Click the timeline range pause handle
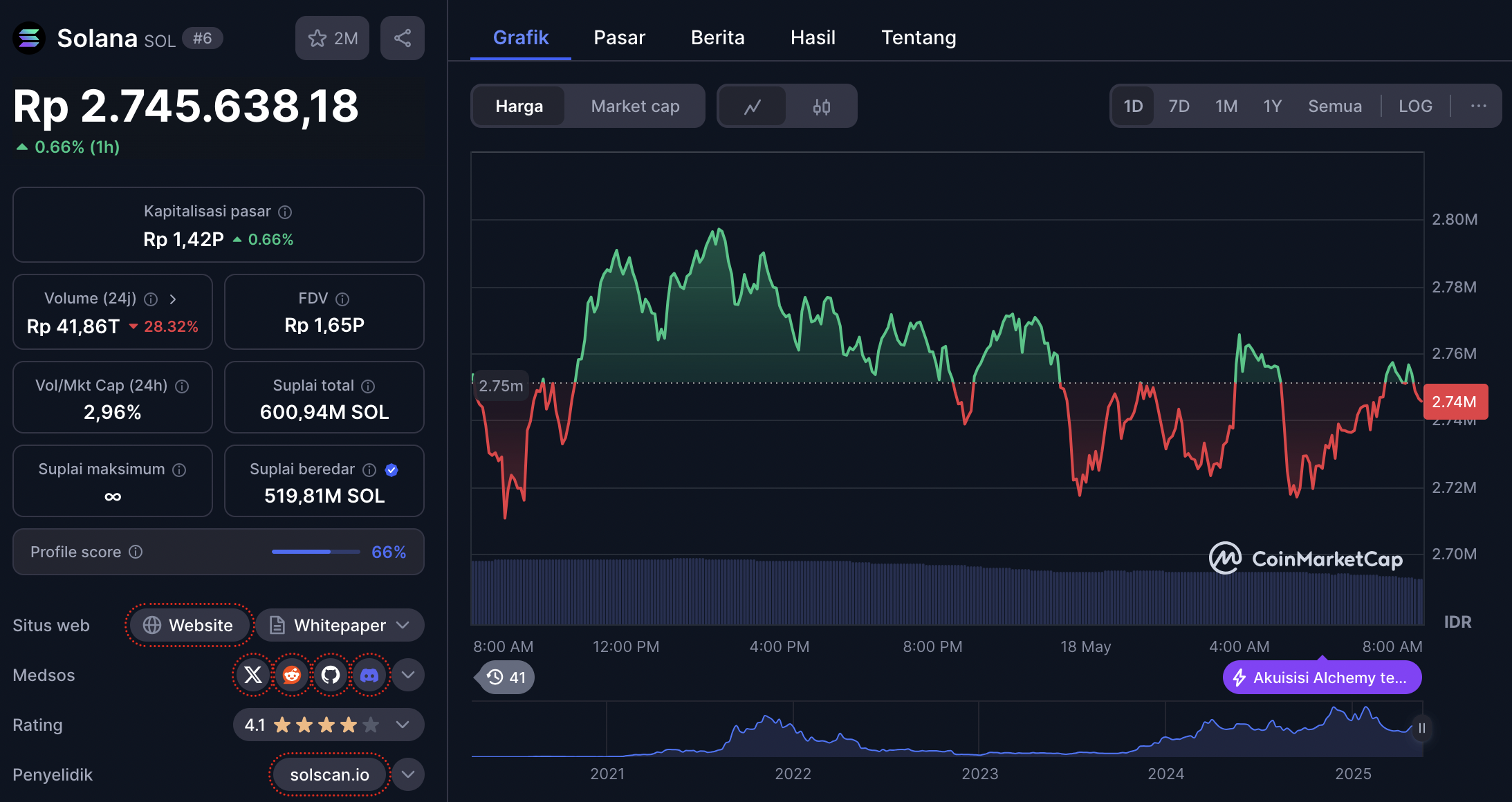Screen dimensions: 1512x802 1421,728
